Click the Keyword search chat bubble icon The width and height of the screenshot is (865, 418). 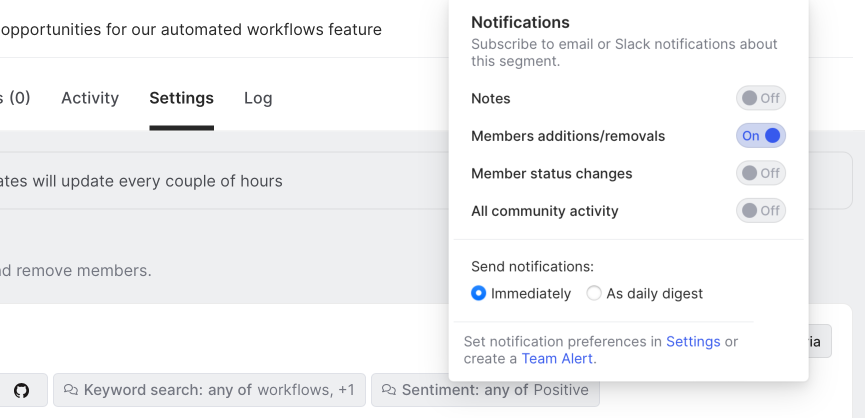coord(70,390)
